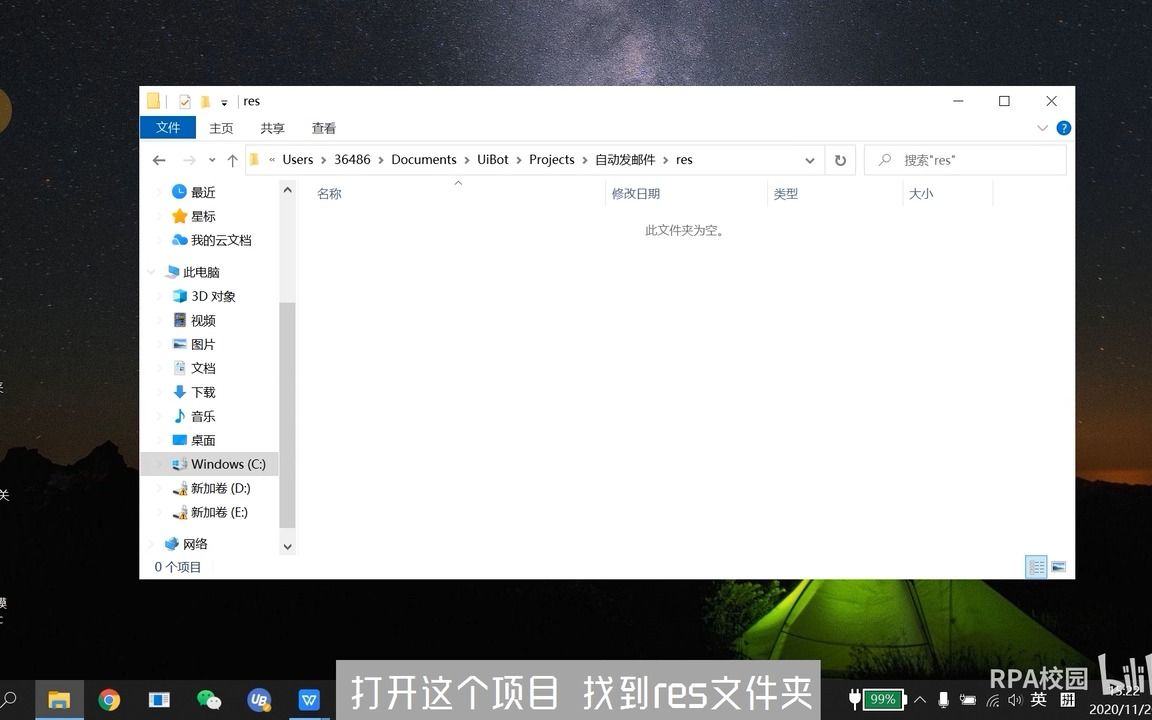
Task: Switch to large icons view at bottom right
Action: tap(1058, 567)
